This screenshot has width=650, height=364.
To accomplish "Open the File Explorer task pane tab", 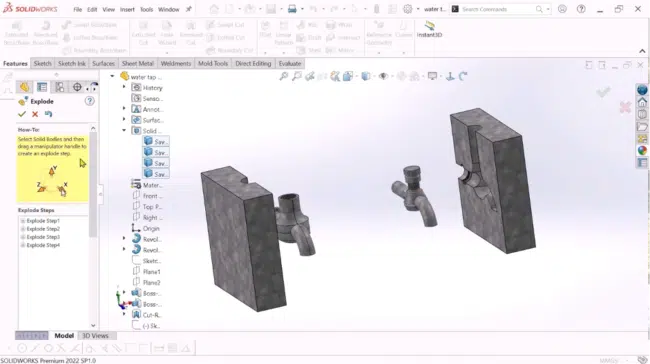I will (x=642, y=126).
